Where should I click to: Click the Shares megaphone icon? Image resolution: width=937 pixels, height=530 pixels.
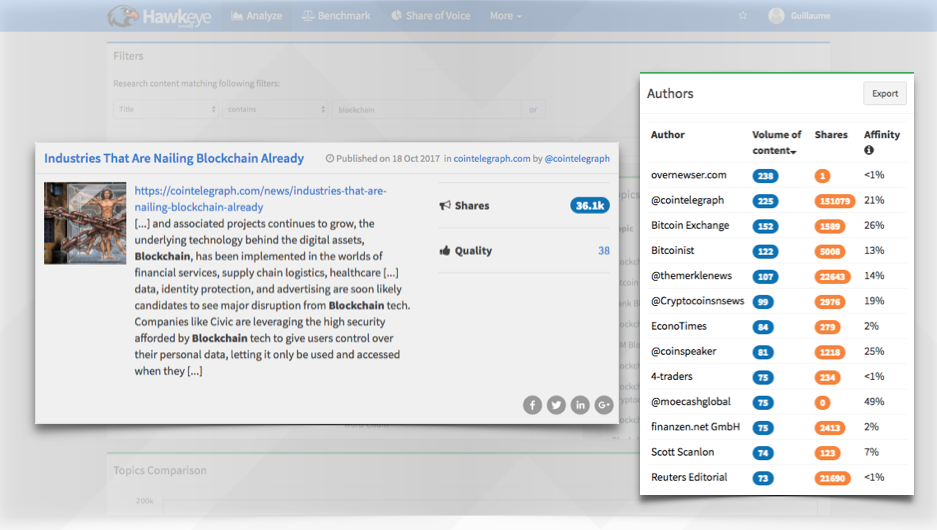(x=445, y=206)
